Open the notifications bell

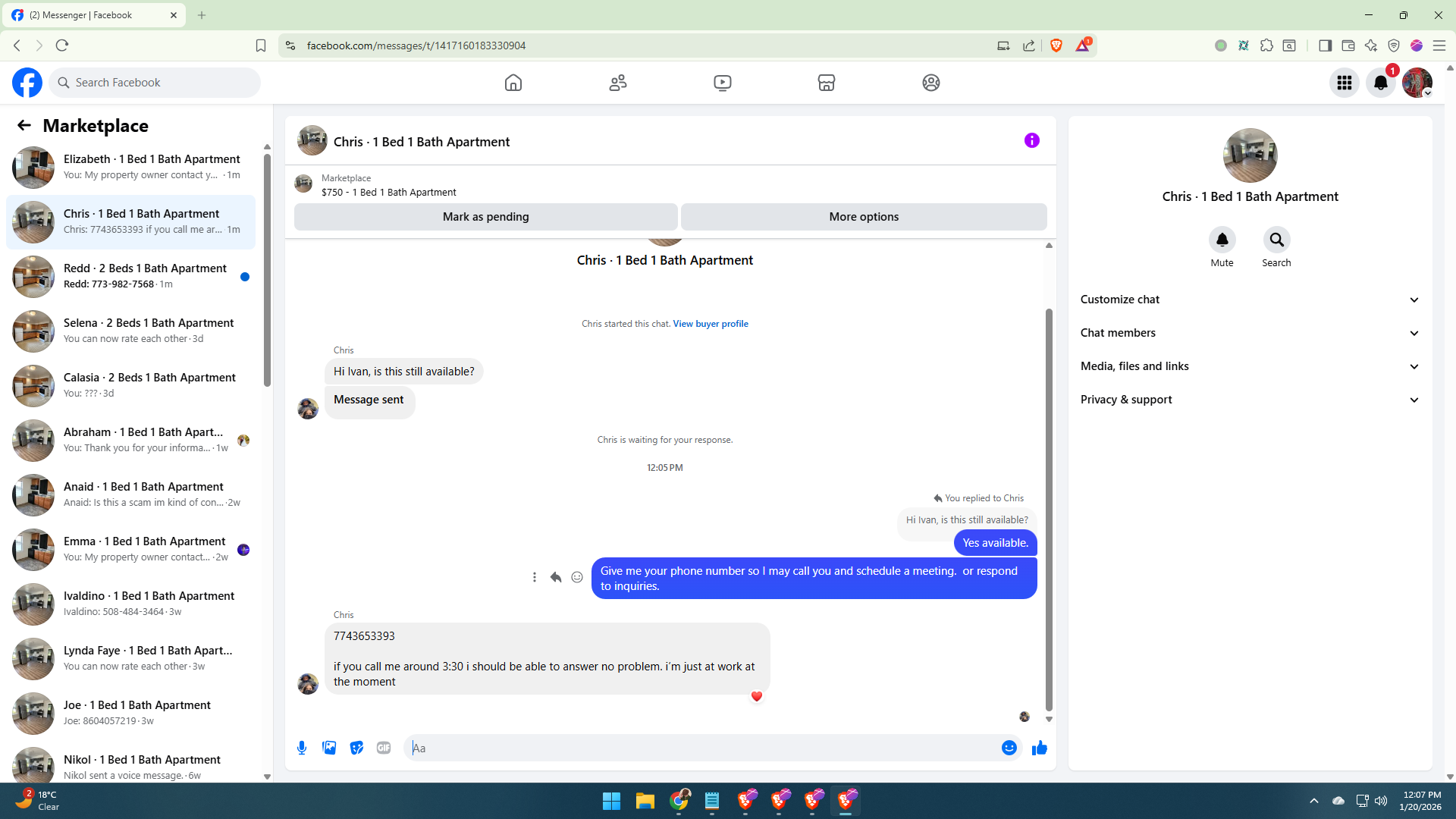(1381, 83)
